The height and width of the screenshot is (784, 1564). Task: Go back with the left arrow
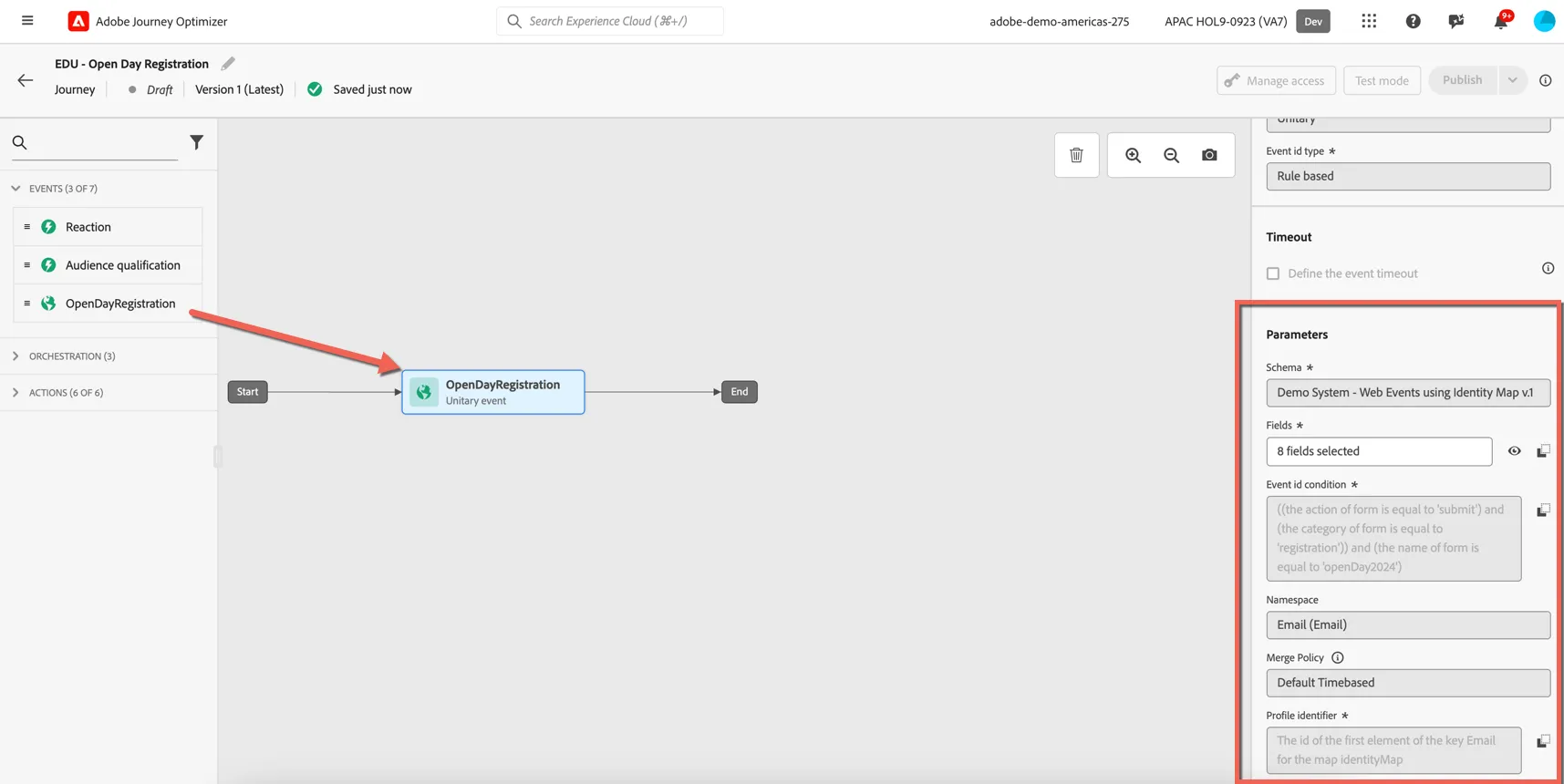[26, 80]
